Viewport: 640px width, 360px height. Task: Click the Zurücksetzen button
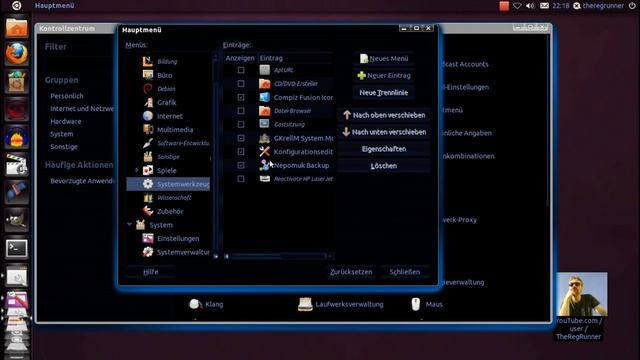tap(351, 272)
